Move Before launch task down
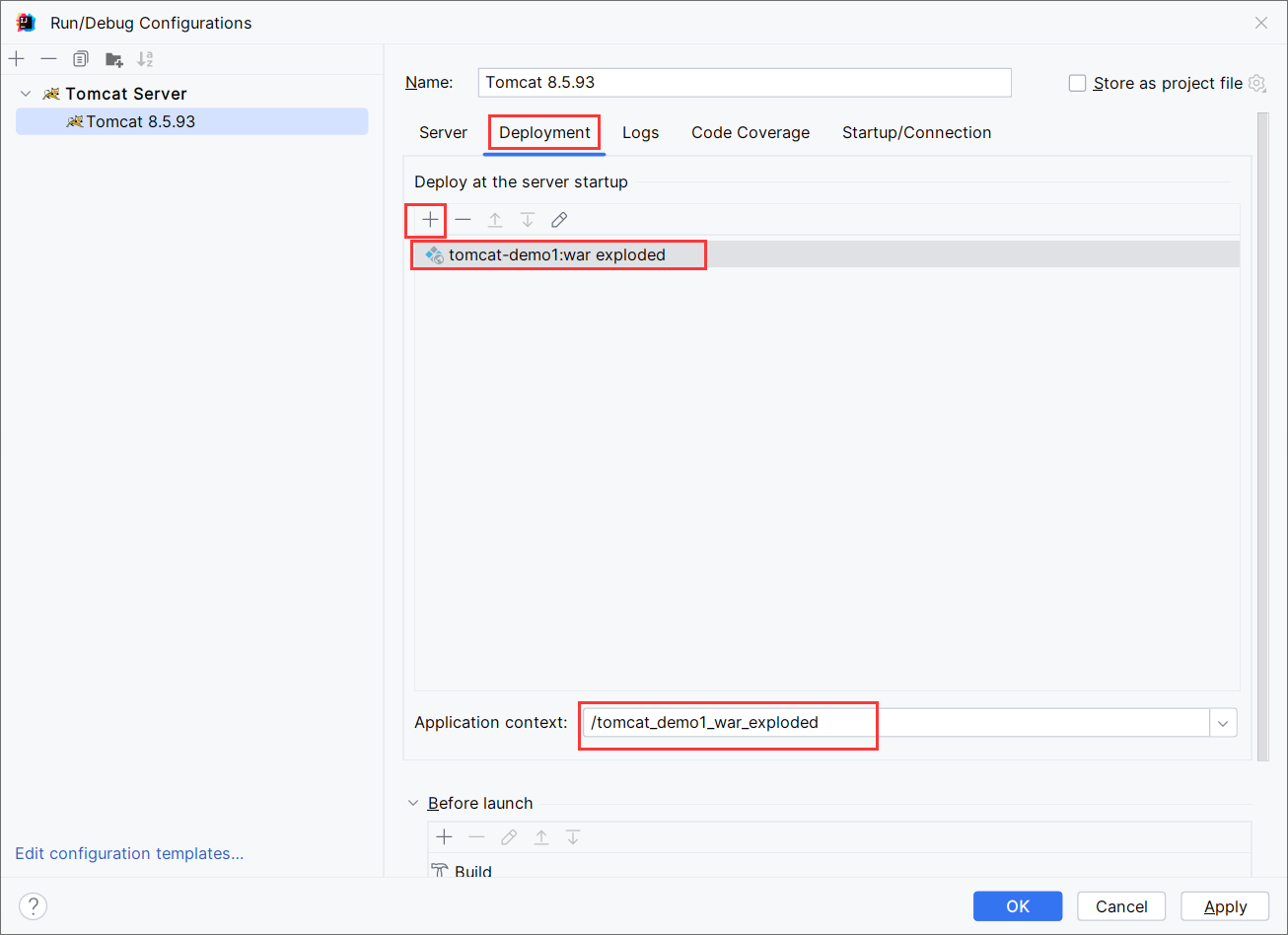 [573, 837]
